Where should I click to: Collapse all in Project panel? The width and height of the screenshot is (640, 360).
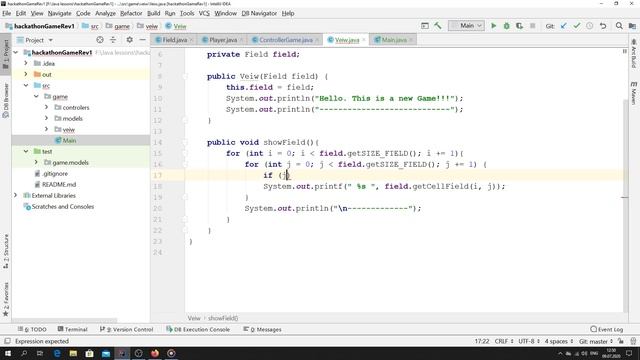(x=113, y=40)
